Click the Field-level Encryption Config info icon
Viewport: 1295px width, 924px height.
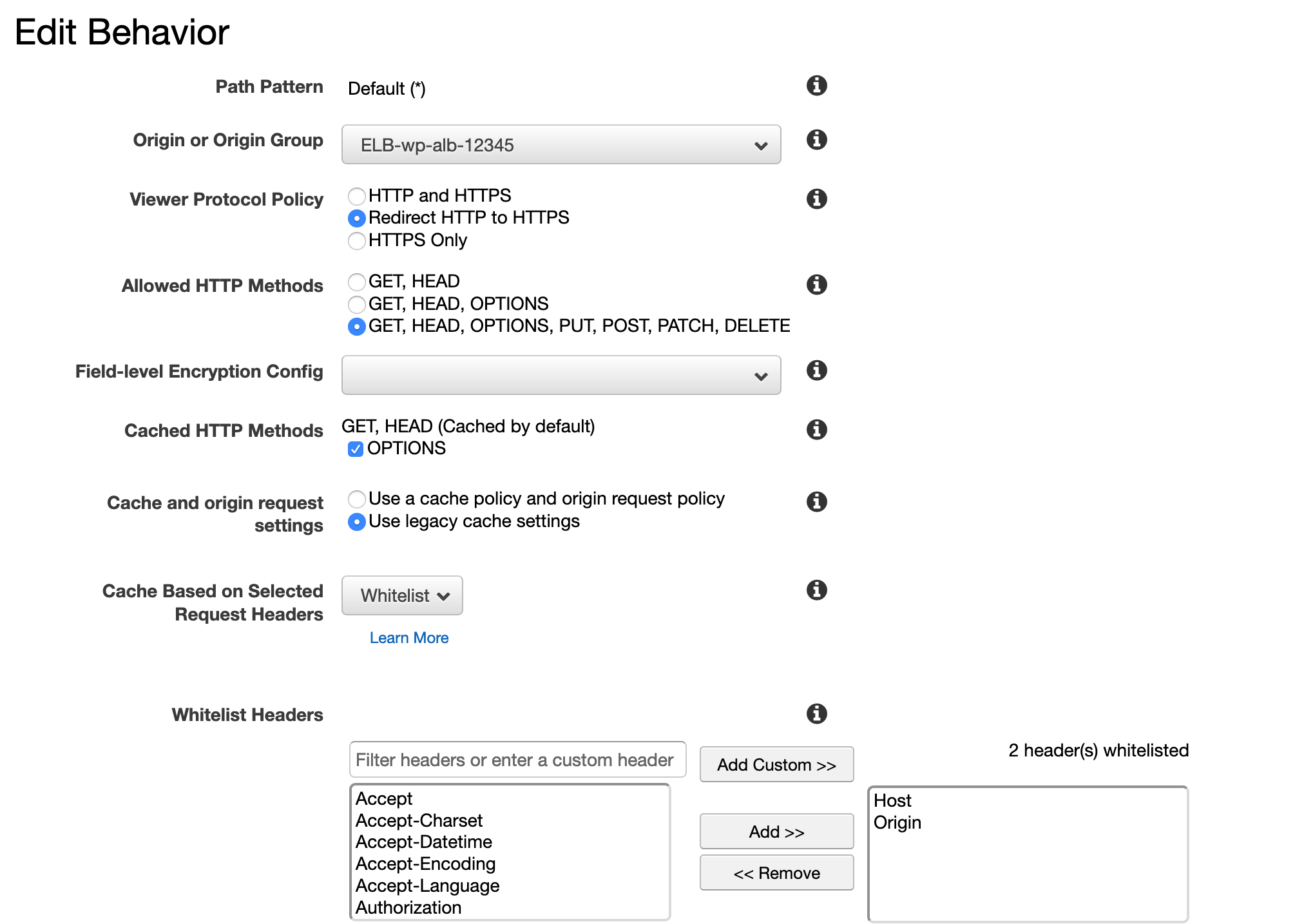point(816,371)
